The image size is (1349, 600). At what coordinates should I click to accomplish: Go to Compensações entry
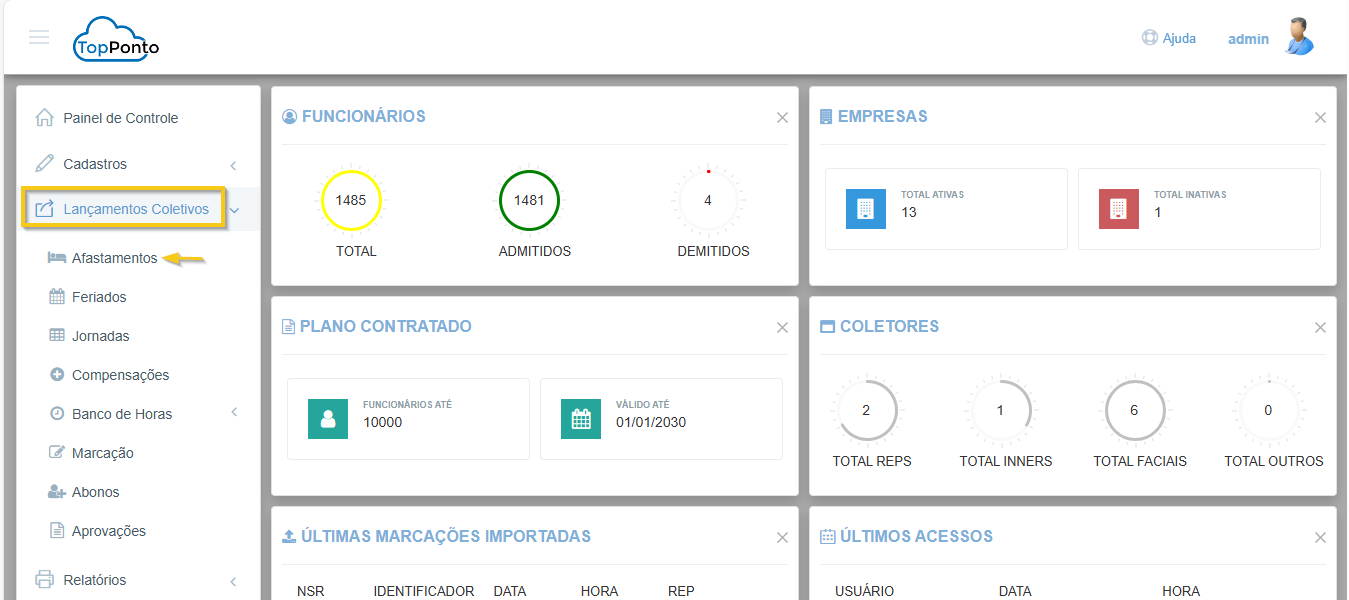tap(120, 375)
